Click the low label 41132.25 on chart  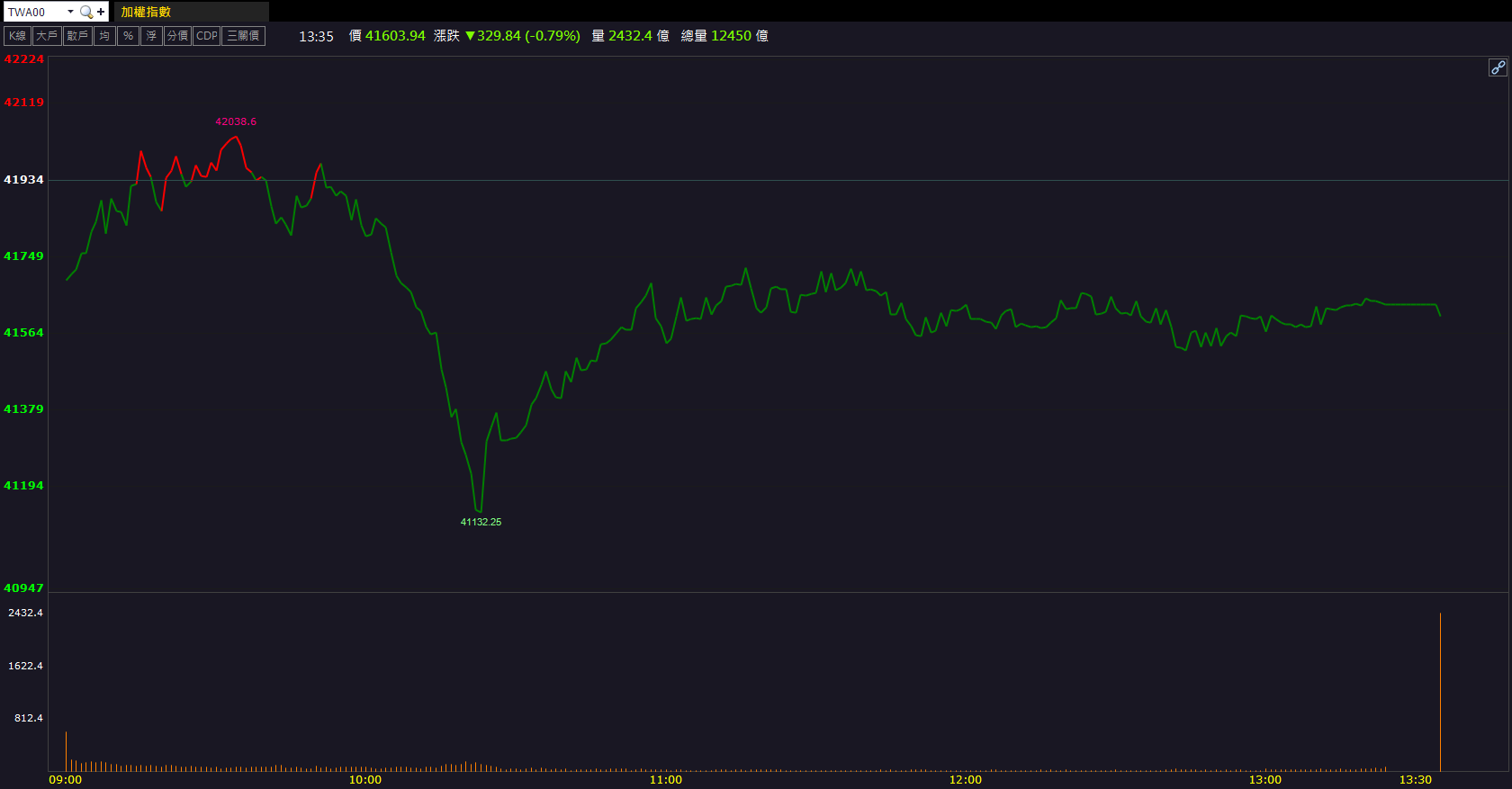[x=481, y=522]
